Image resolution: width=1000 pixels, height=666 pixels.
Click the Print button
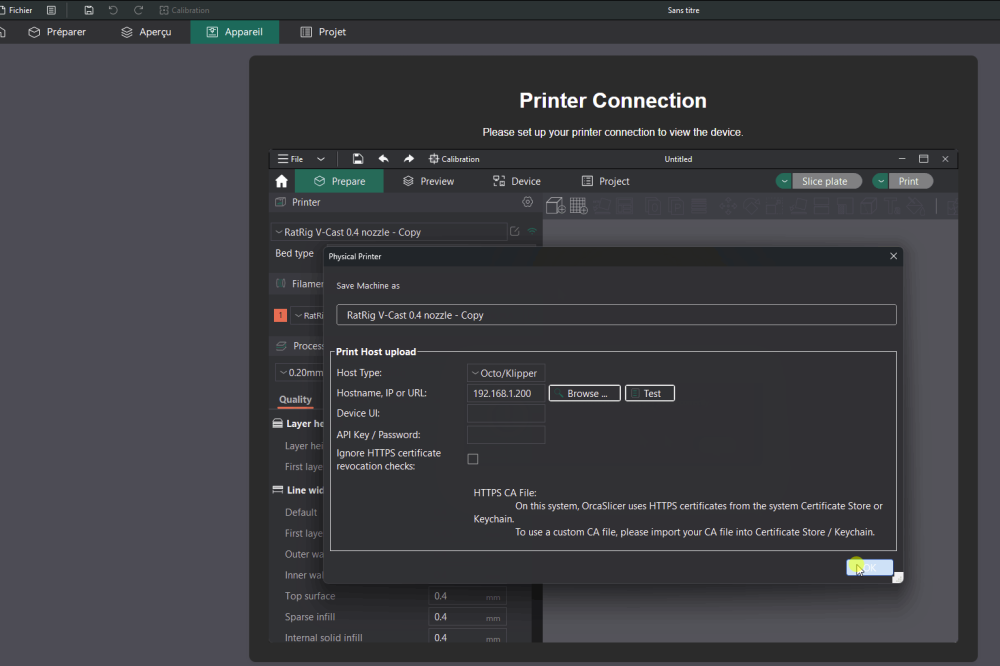pyautogui.click(x=909, y=181)
